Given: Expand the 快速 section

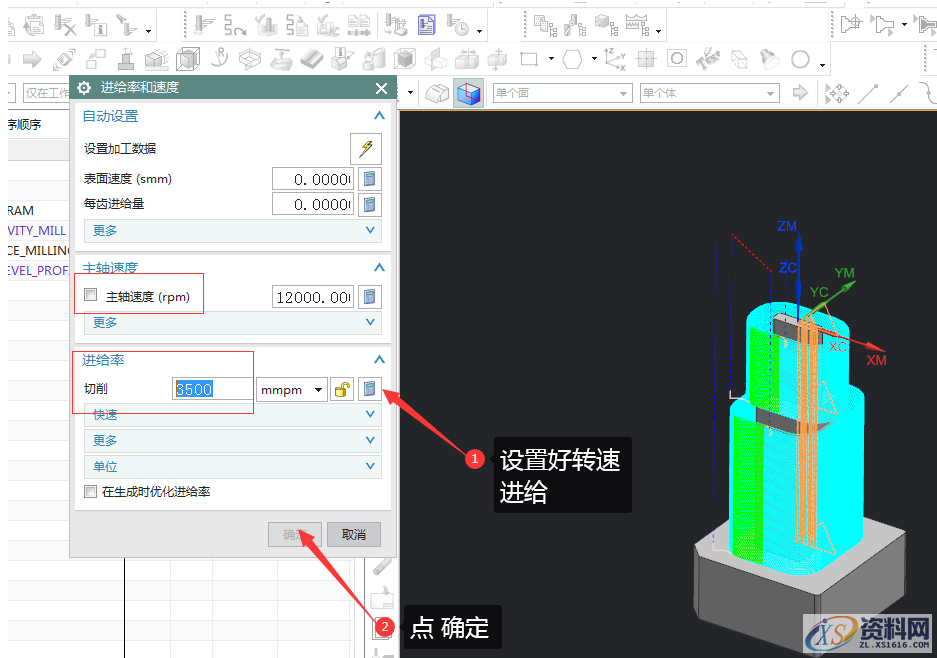Looking at the screenshot, I should (x=232, y=415).
